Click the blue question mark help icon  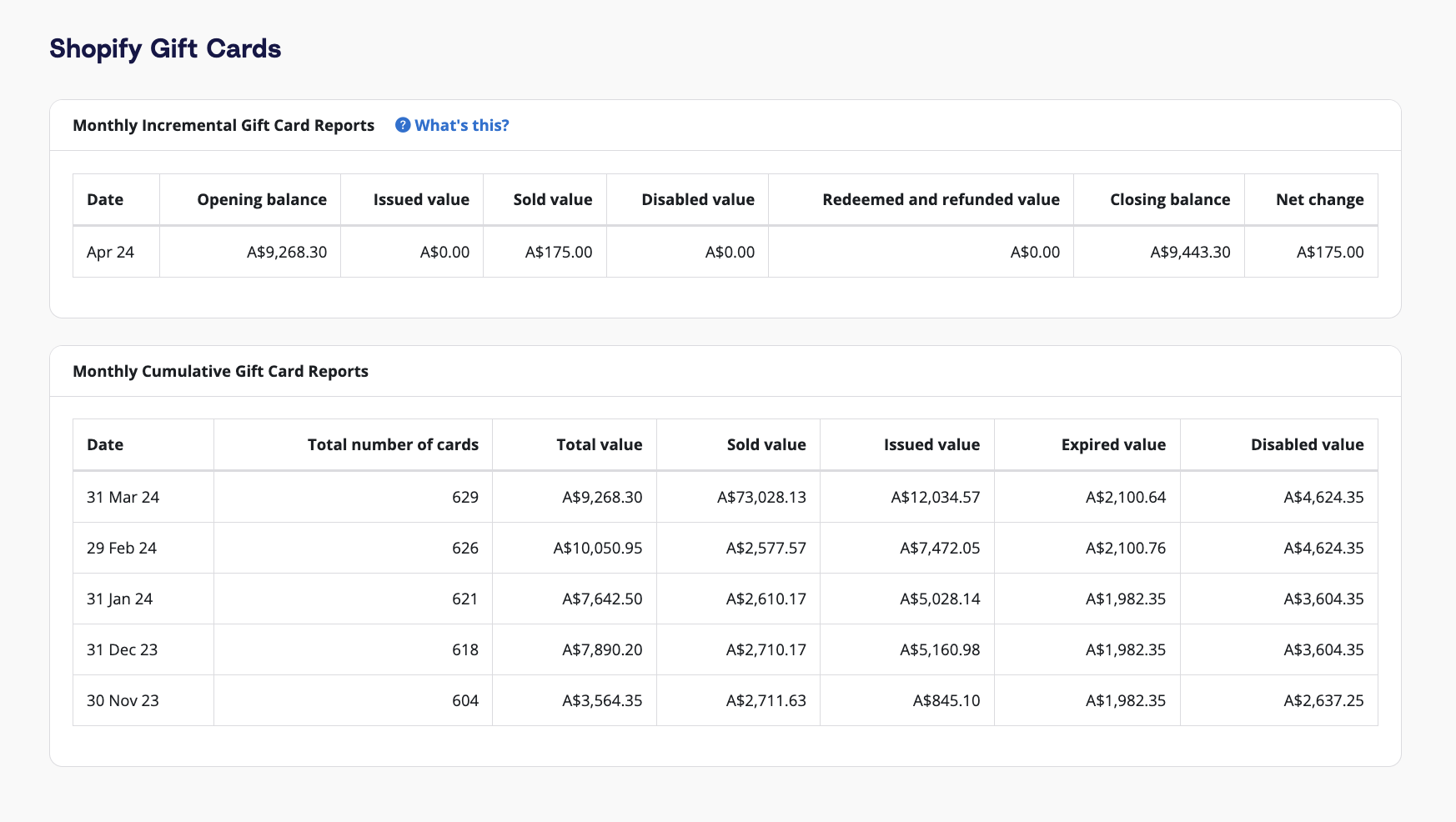[x=403, y=125]
